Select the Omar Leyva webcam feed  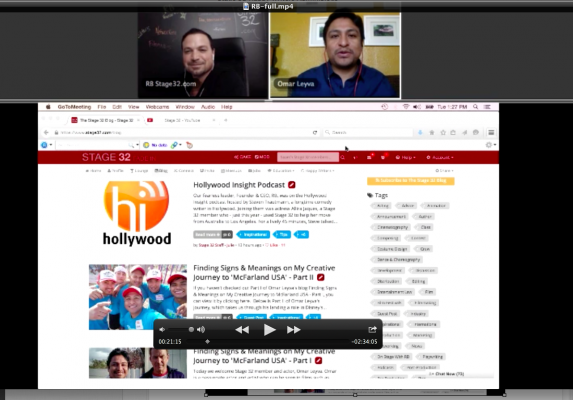pyautogui.click(x=335, y=55)
